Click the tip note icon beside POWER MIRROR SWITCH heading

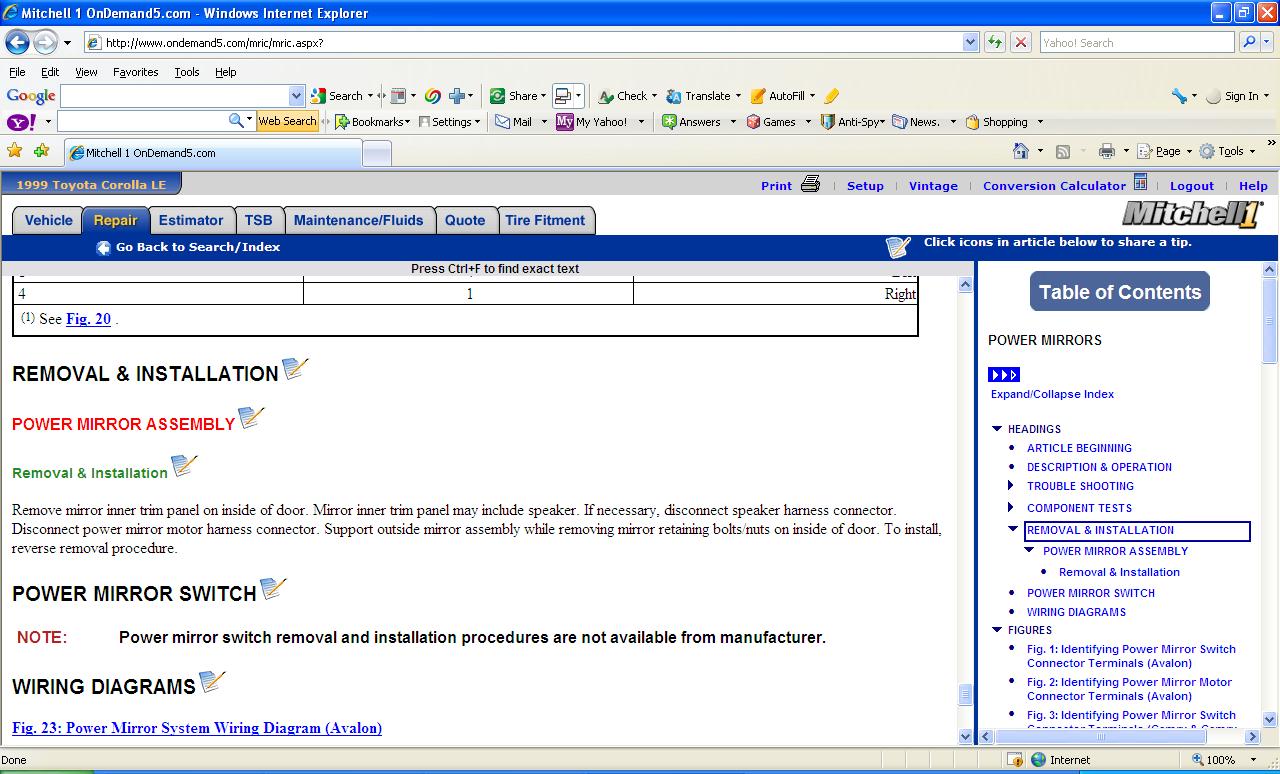(x=273, y=589)
